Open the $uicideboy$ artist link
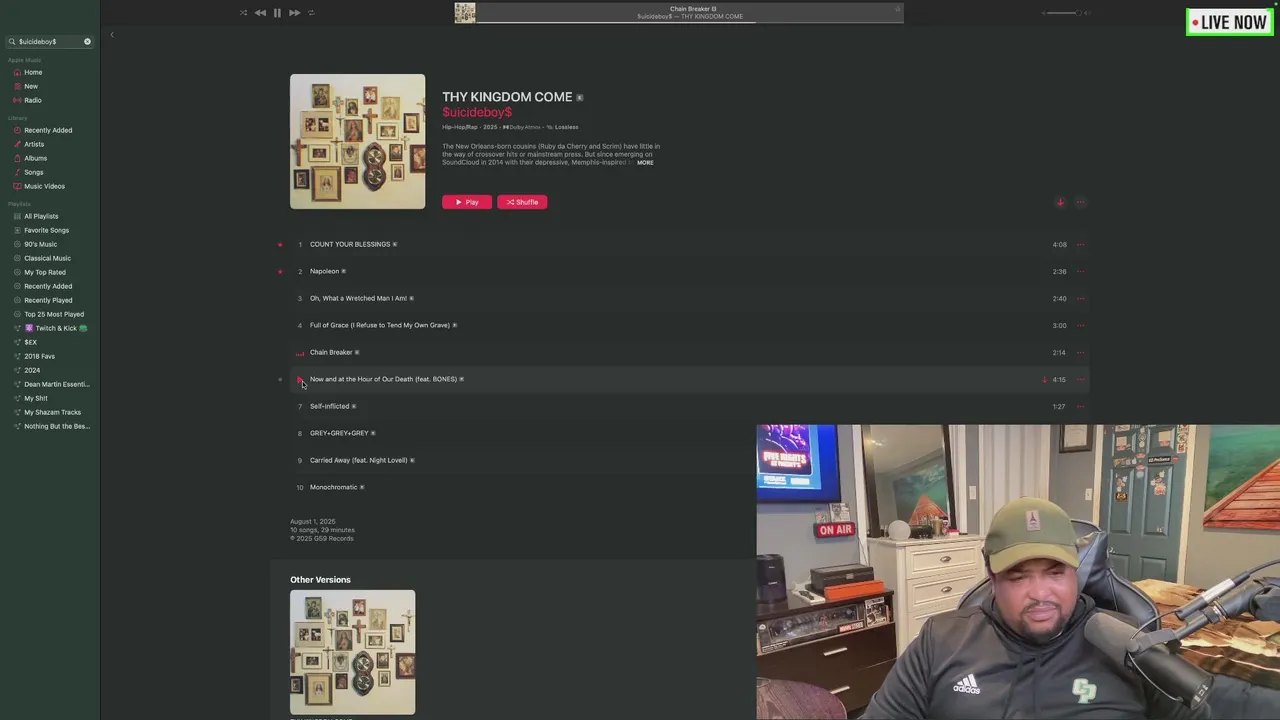1280x720 pixels. [477, 112]
